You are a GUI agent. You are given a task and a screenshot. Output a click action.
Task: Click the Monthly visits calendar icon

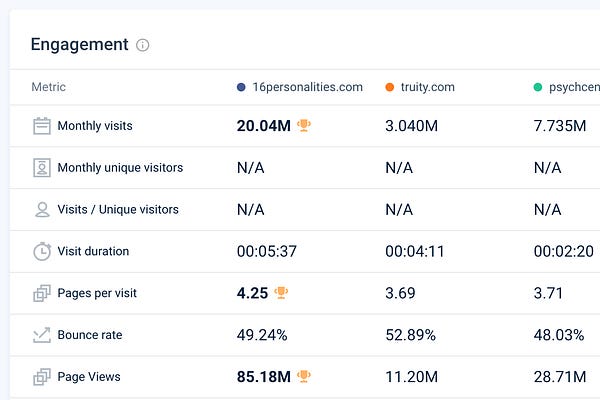pyautogui.click(x=42, y=126)
